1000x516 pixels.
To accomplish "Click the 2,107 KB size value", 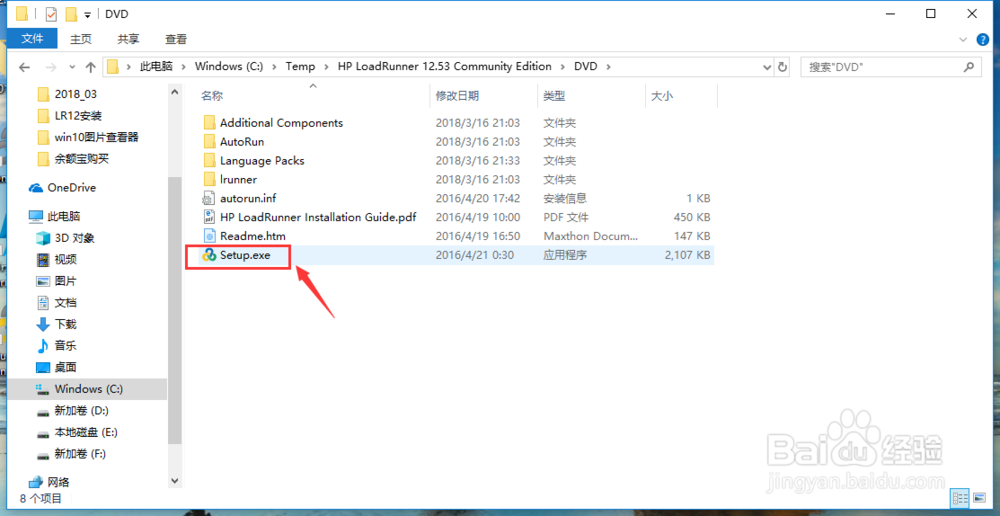I will [687, 255].
